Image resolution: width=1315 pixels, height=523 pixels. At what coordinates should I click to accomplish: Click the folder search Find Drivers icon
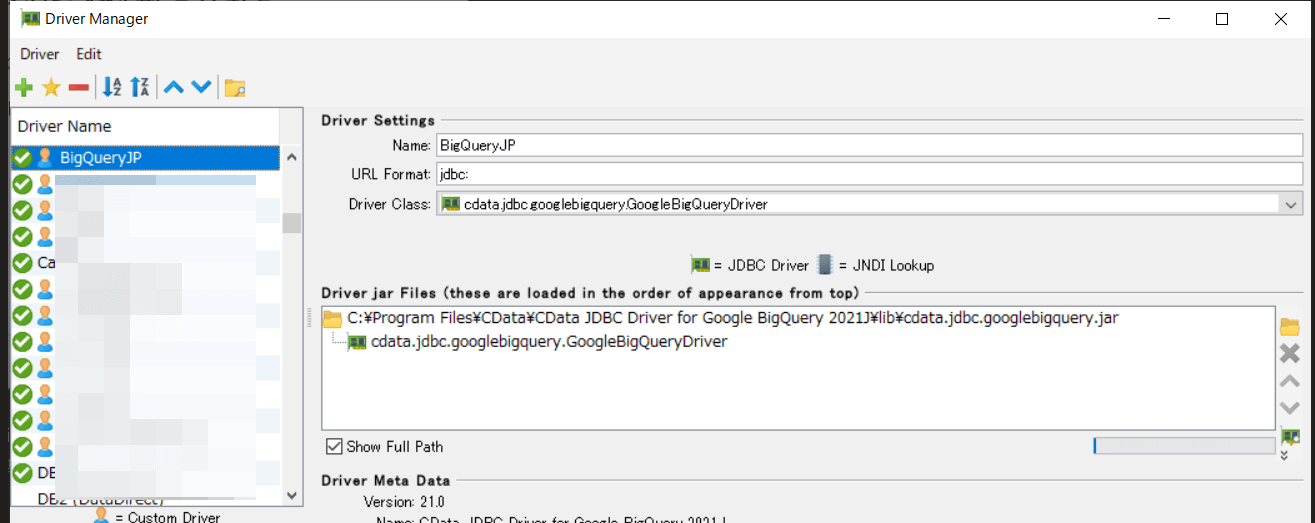[x=235, y=88]
